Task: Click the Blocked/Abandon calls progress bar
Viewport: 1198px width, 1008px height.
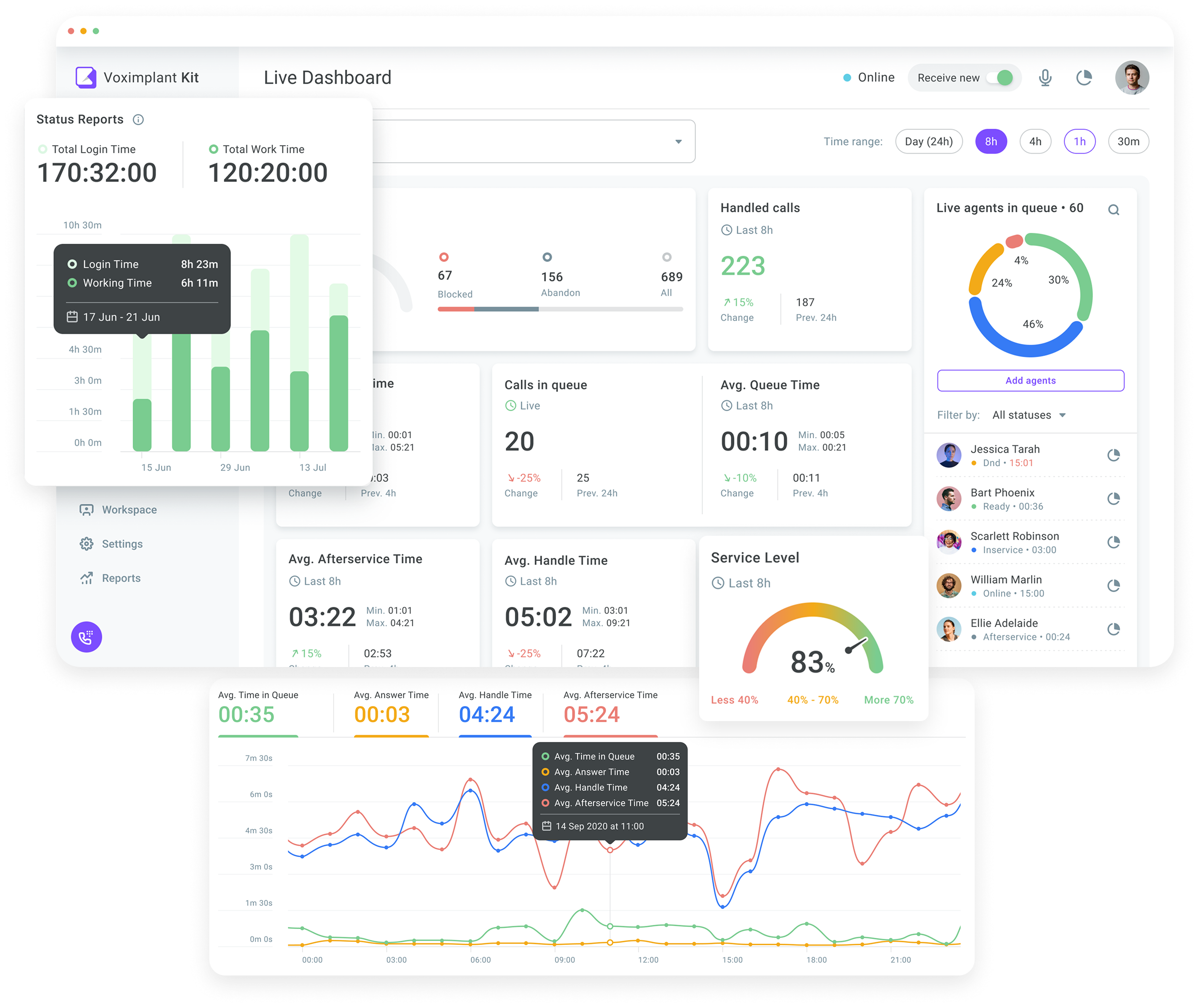Action: point(560,309)
